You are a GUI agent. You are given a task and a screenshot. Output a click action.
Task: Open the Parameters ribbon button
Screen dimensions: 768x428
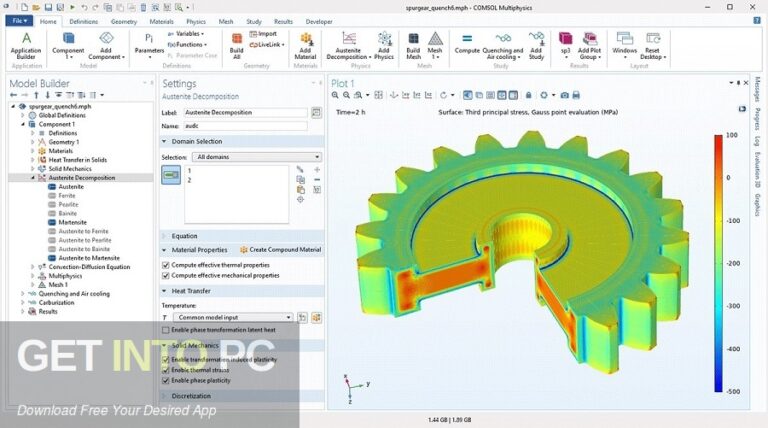(149, 46)
